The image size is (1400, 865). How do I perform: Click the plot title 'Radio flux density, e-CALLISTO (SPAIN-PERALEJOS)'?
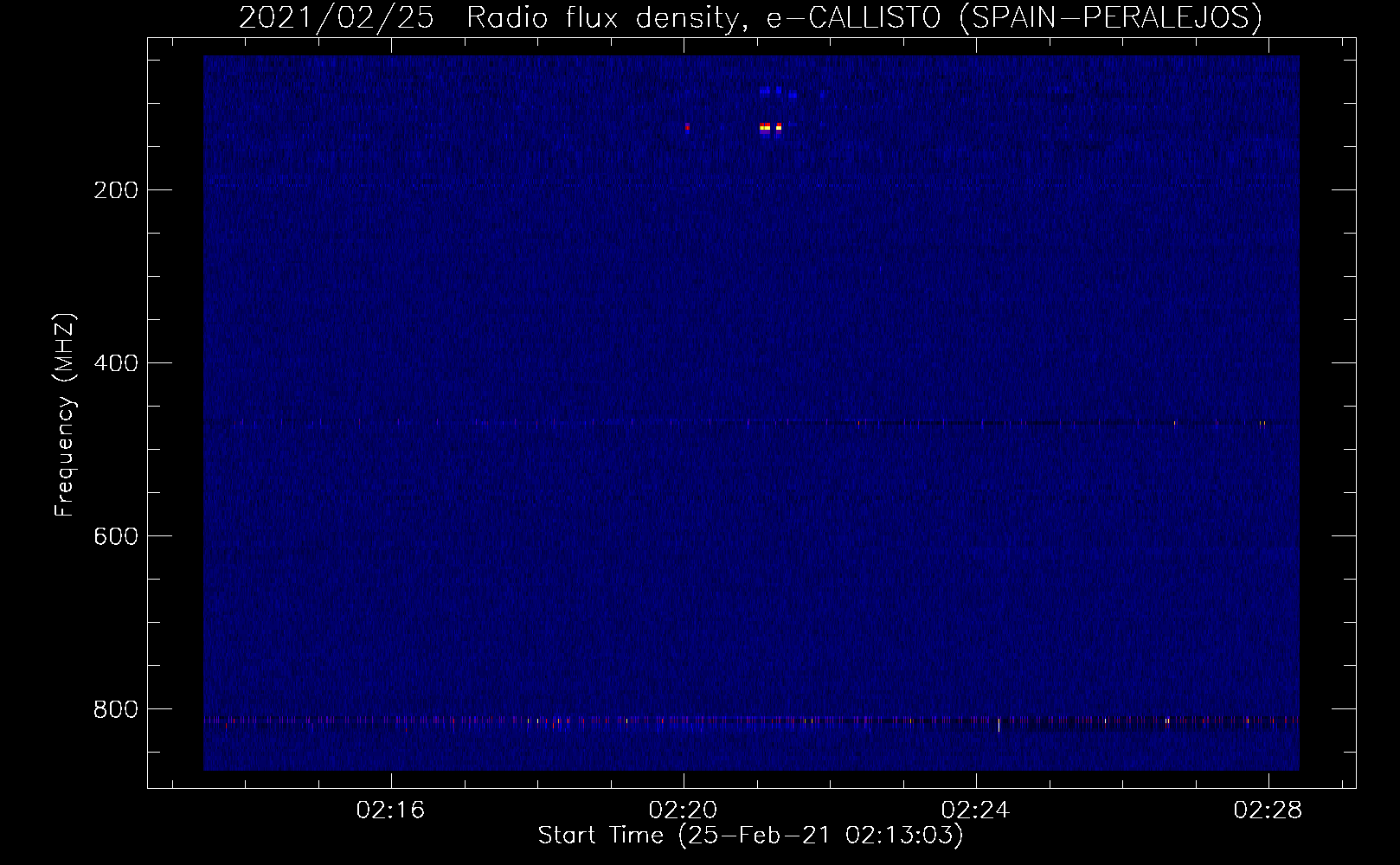coord(864,18)
